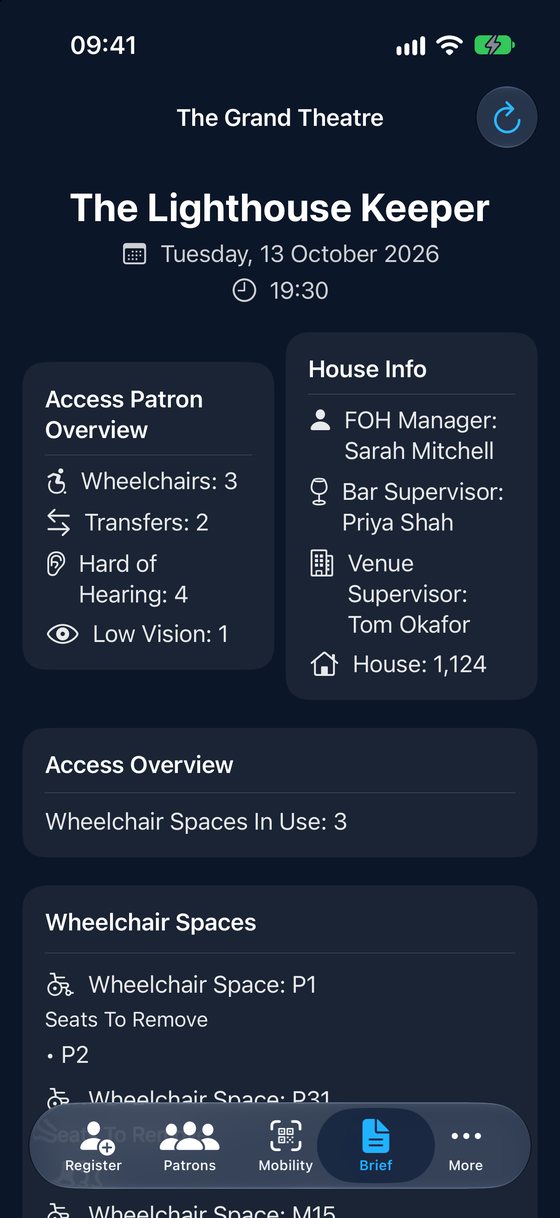Tap the ear icon for Hard of Hearing
Viewport: 560px width, 1218px height.
pyautogui.click(x=56, y=564)
